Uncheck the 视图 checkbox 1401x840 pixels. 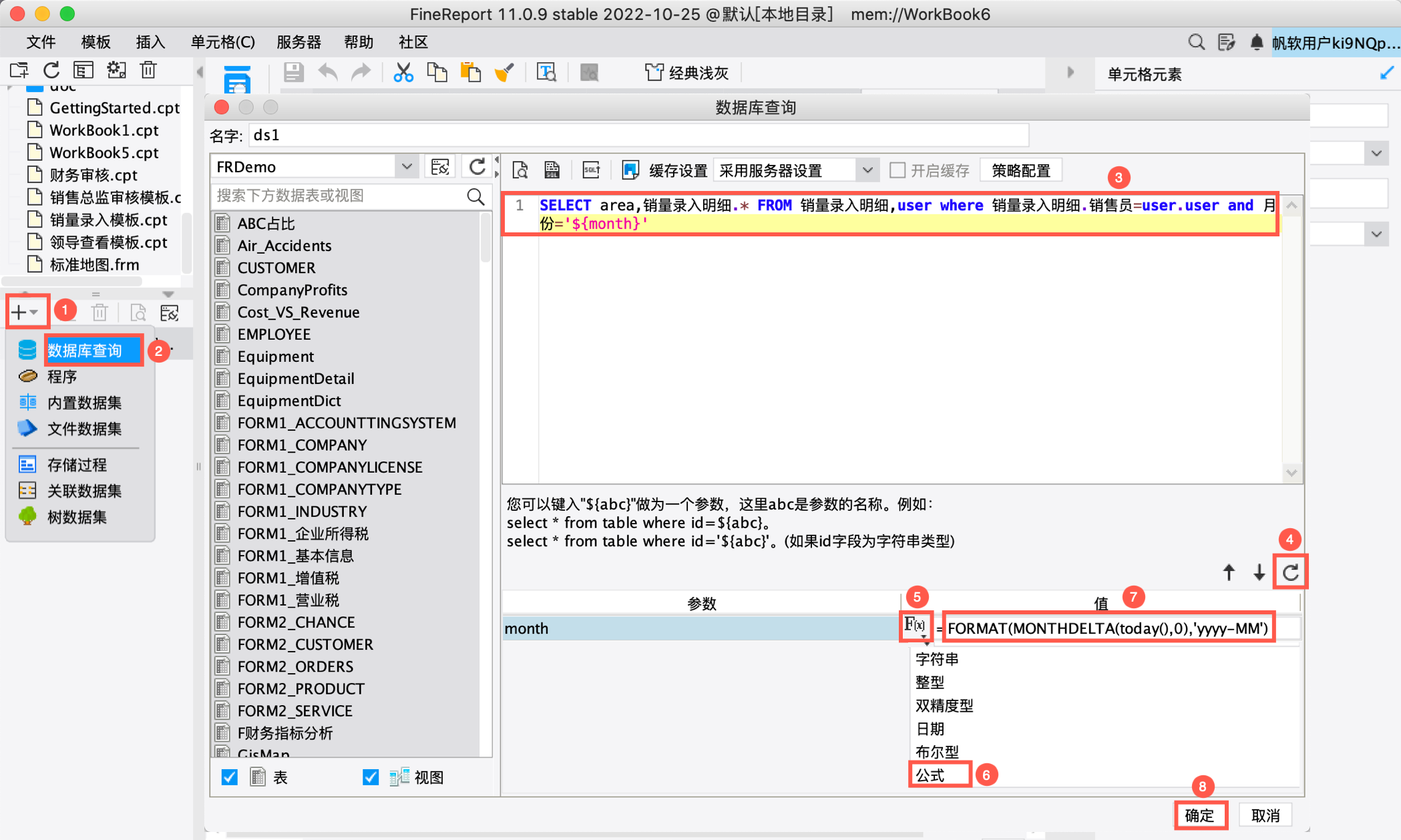pos(371,777)
